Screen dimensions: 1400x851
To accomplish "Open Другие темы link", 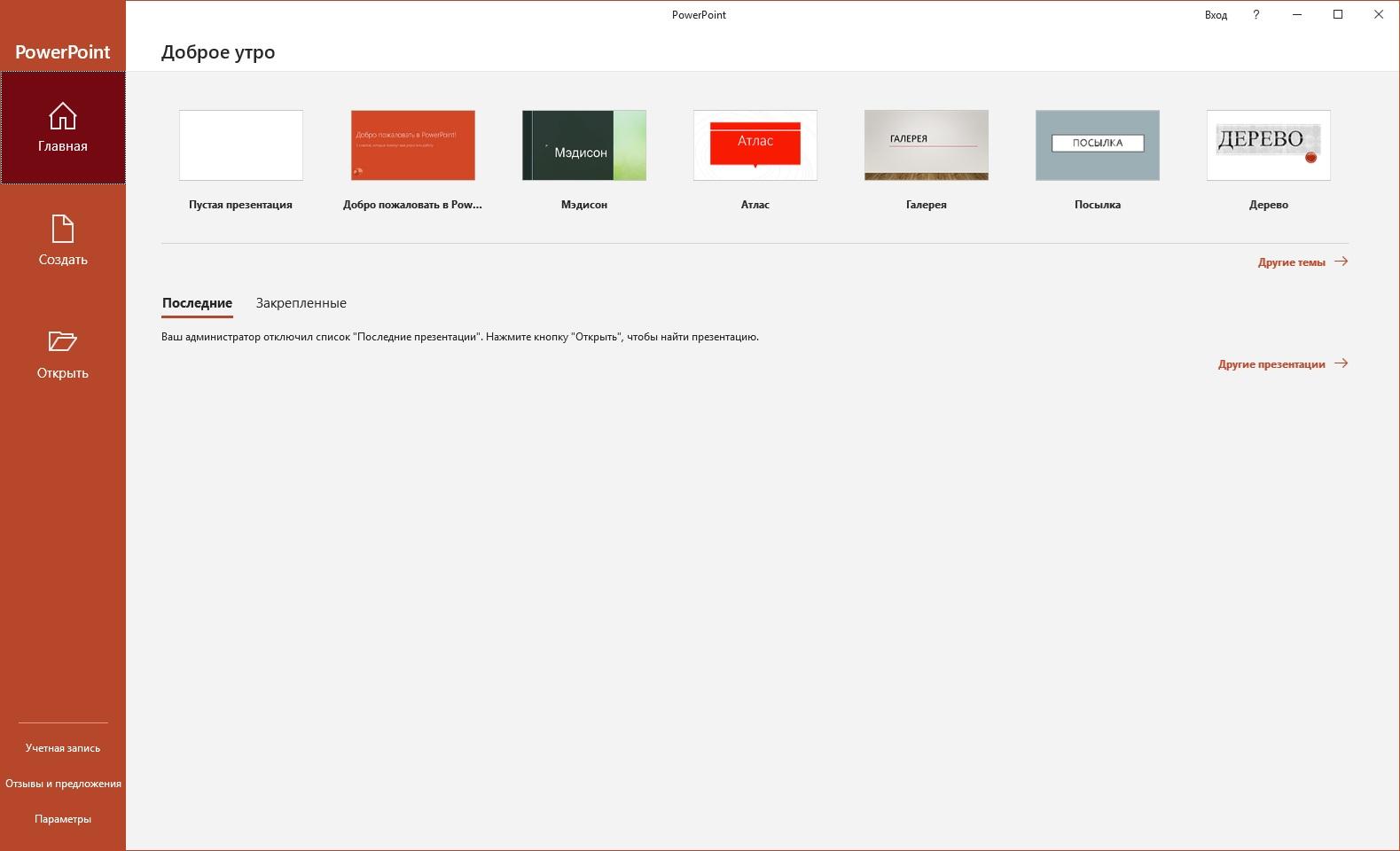I will click(x=1291, y=262).
